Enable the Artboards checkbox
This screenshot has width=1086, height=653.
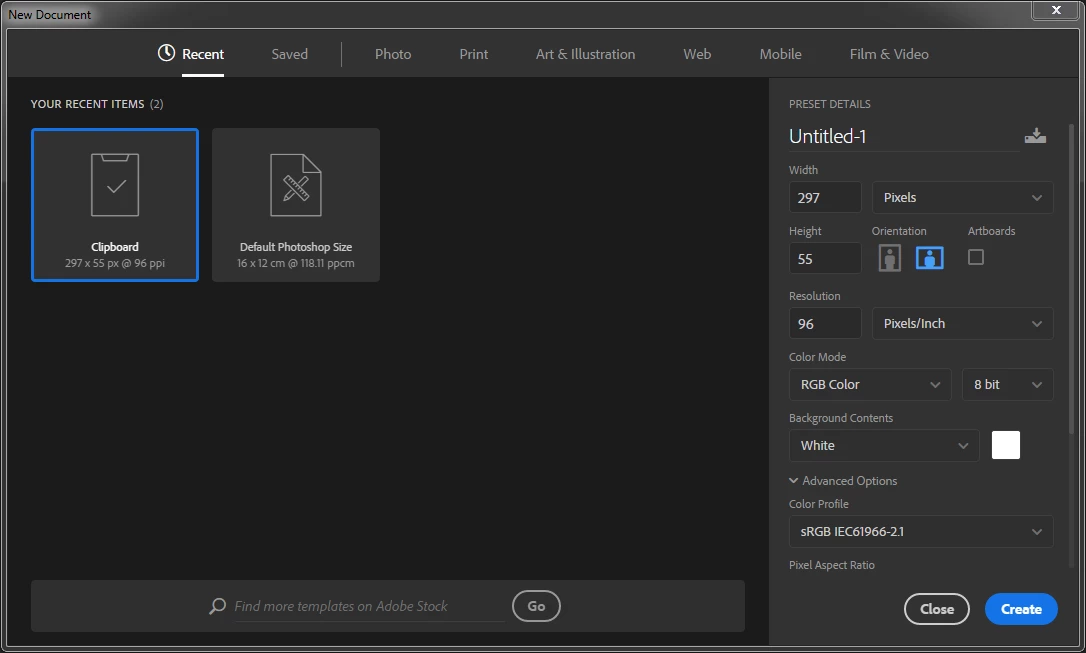coord(976,257)
